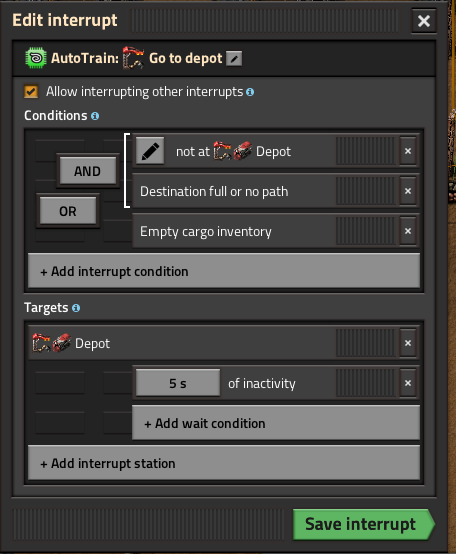The height and width of the screenshot is (554, 456).
Task: Open '+ Add interrupt station' selector
Action: tap(224, 463)
